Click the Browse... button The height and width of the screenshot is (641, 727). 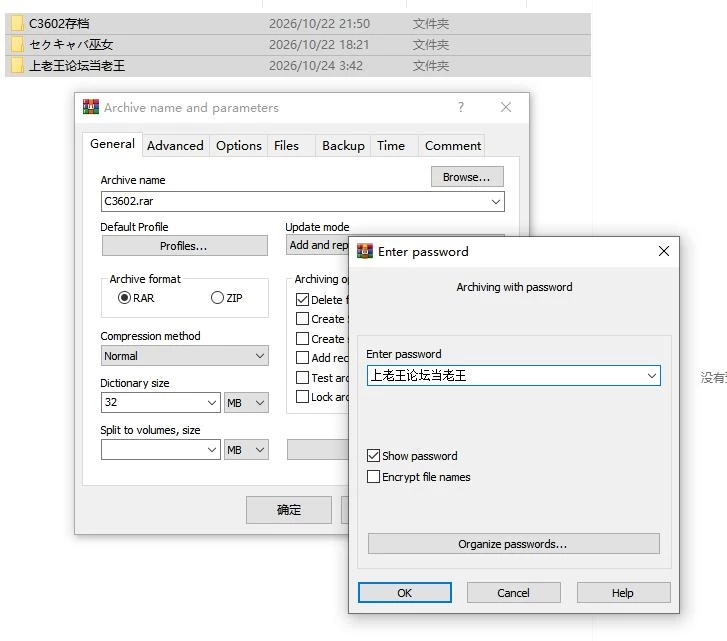467,177
